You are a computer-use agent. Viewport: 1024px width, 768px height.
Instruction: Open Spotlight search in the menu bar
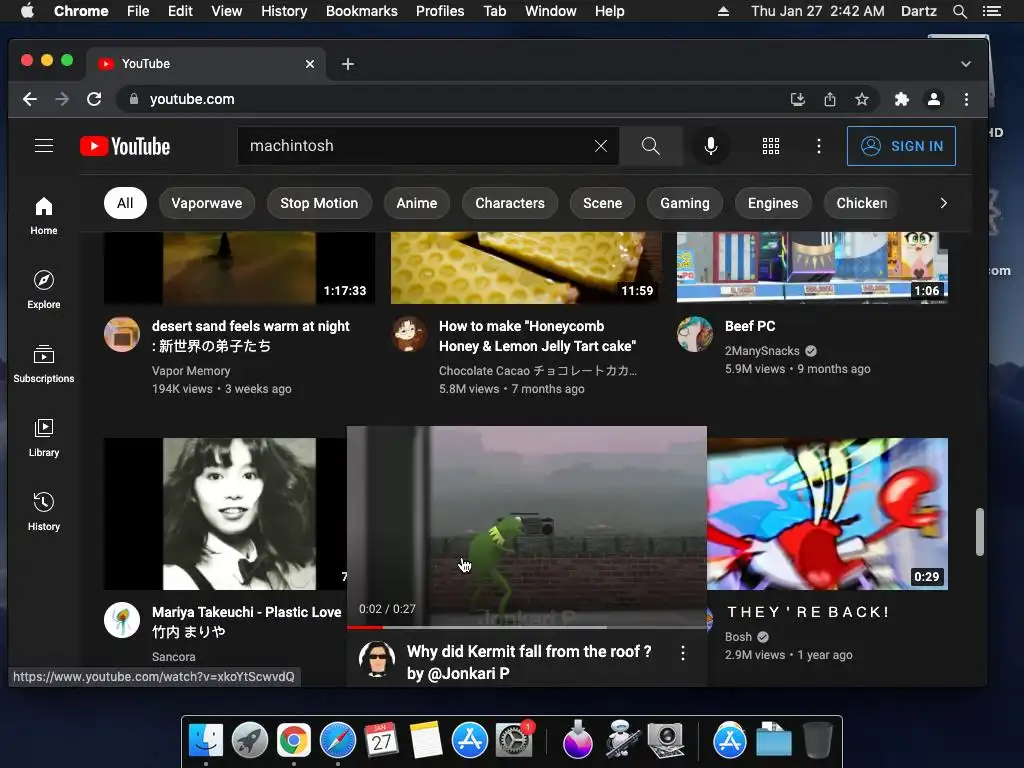coord(959,11)
